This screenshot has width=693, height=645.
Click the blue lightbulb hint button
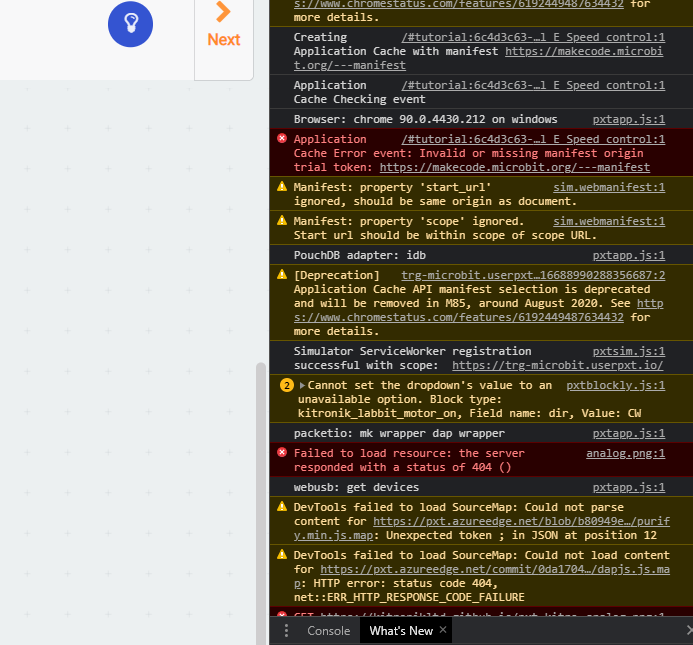130,24
